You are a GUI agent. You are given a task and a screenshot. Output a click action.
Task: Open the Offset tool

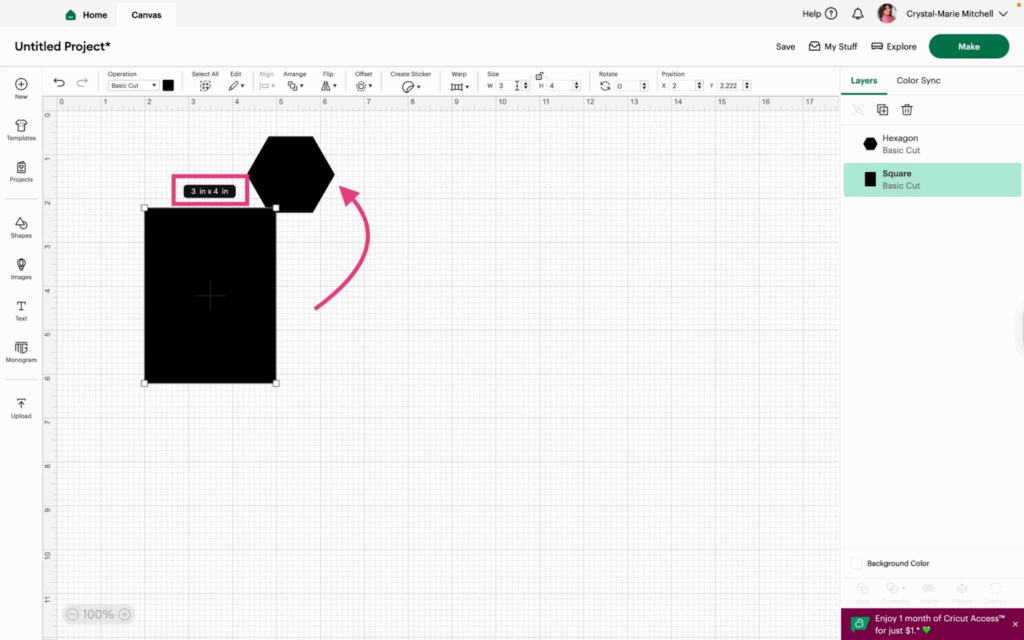(364, 86)
